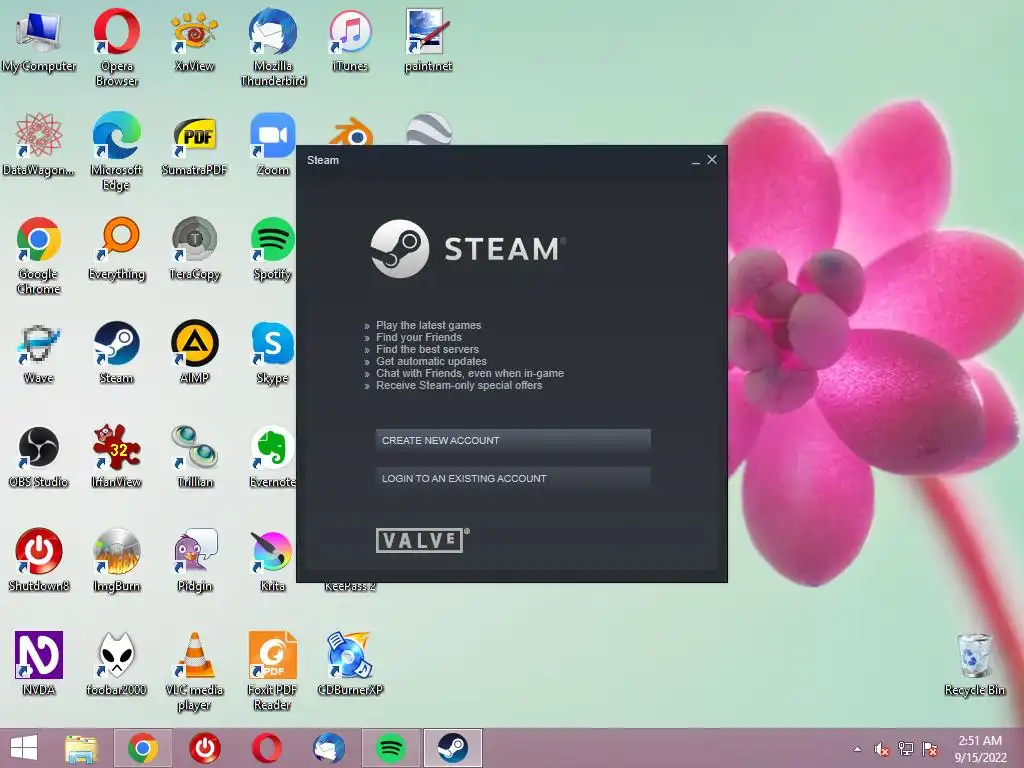Select the AIMP desktop icon

(194, 353)
